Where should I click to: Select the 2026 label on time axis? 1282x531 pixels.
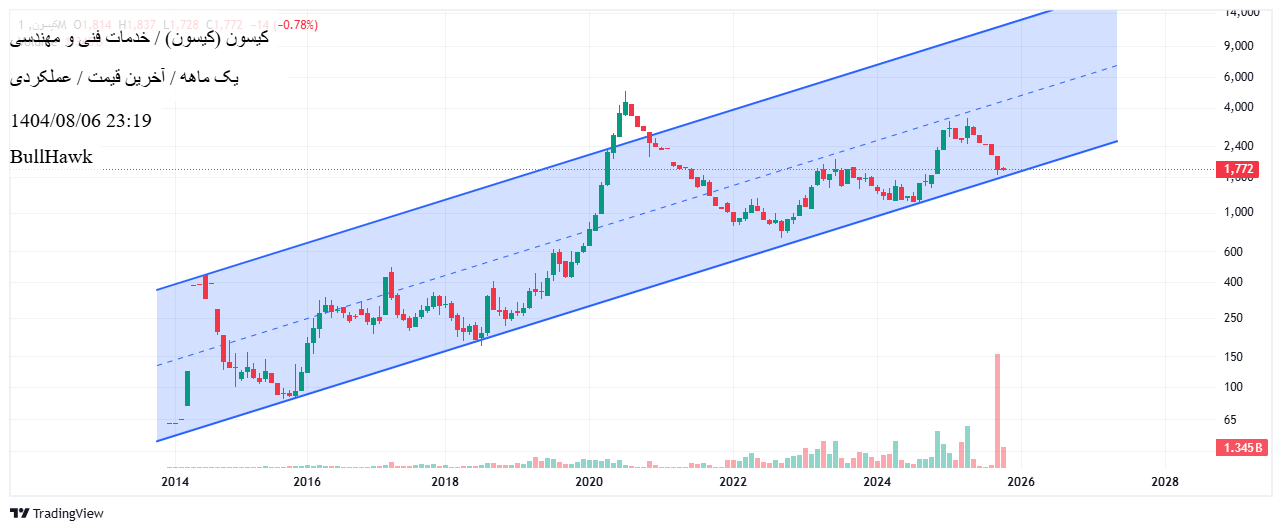click(x=1020, y=482)
